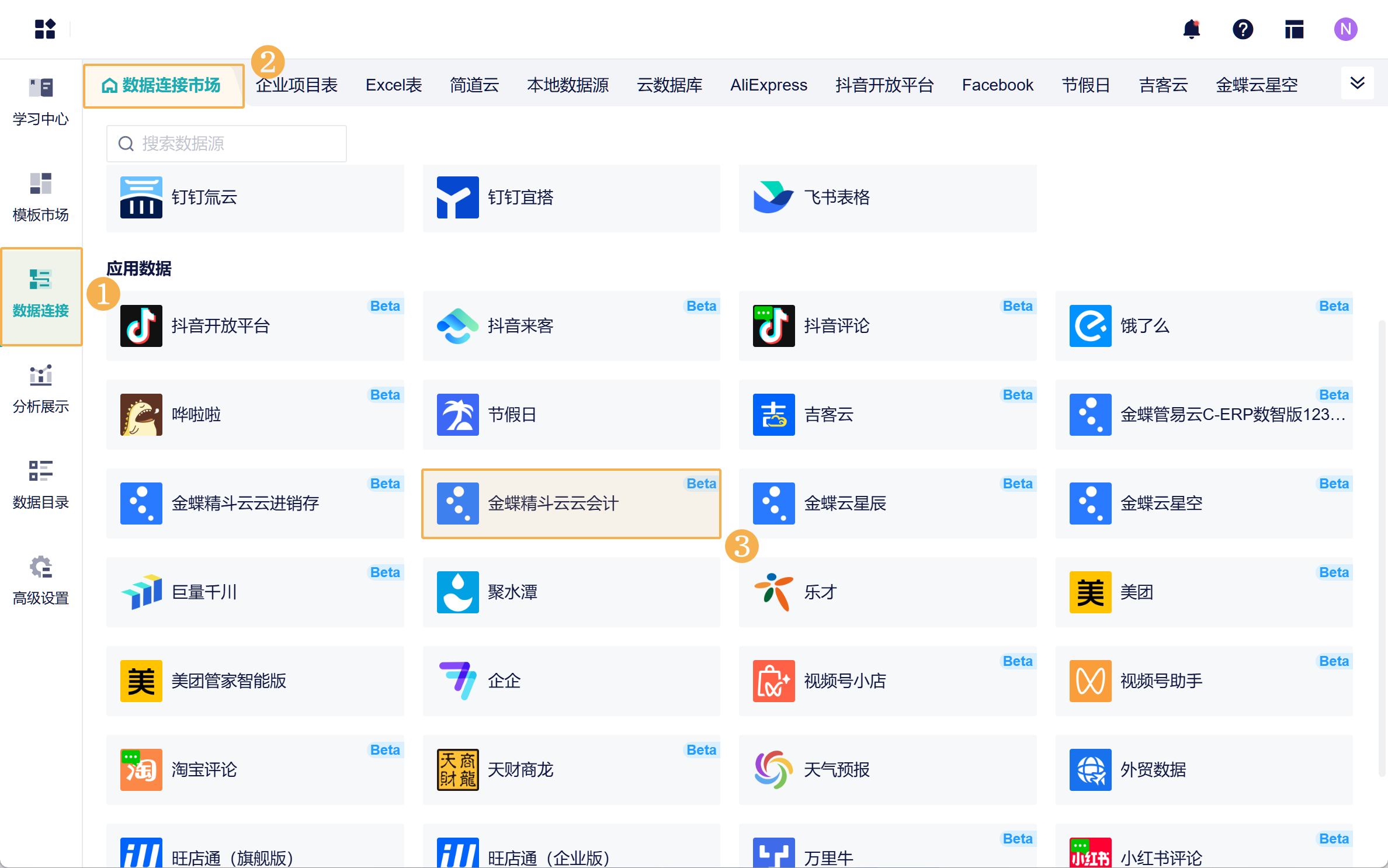Open the layout template icon in header
Image resolution: width=1388 pixels, height=868 pixels.
(x=1294, y=29)
